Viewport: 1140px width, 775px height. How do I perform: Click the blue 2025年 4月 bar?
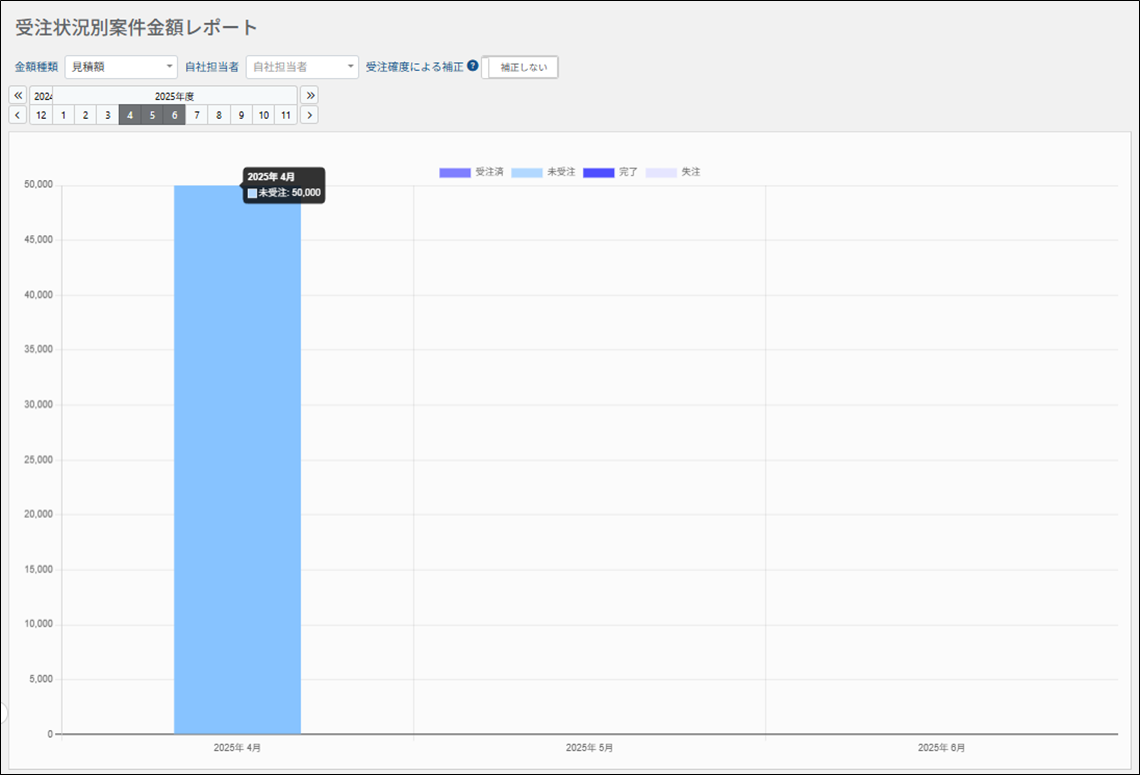click(237, 460)
